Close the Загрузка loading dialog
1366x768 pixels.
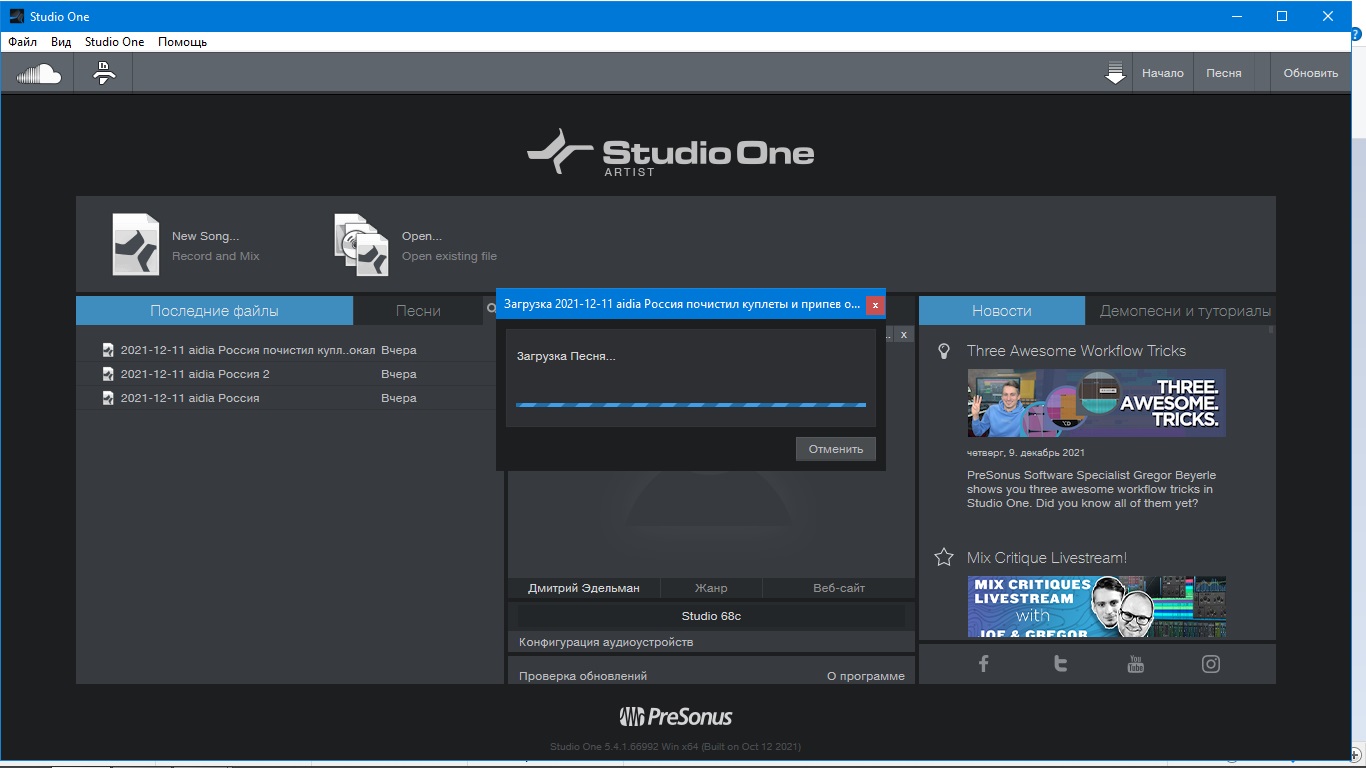click(x=875, y=305)
